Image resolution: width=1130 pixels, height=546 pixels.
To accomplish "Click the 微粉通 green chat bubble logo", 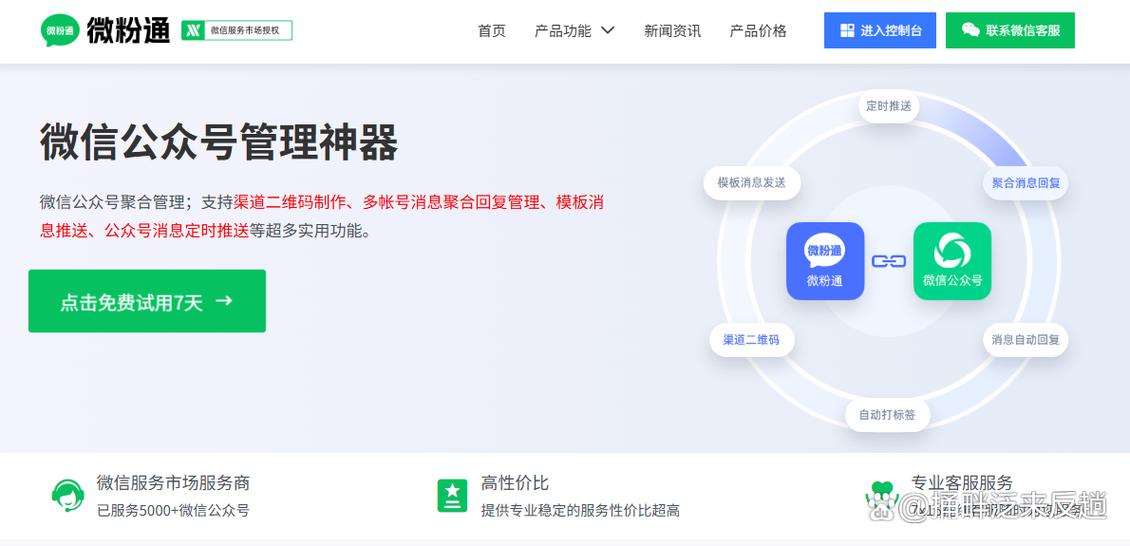I will [60, 30].
